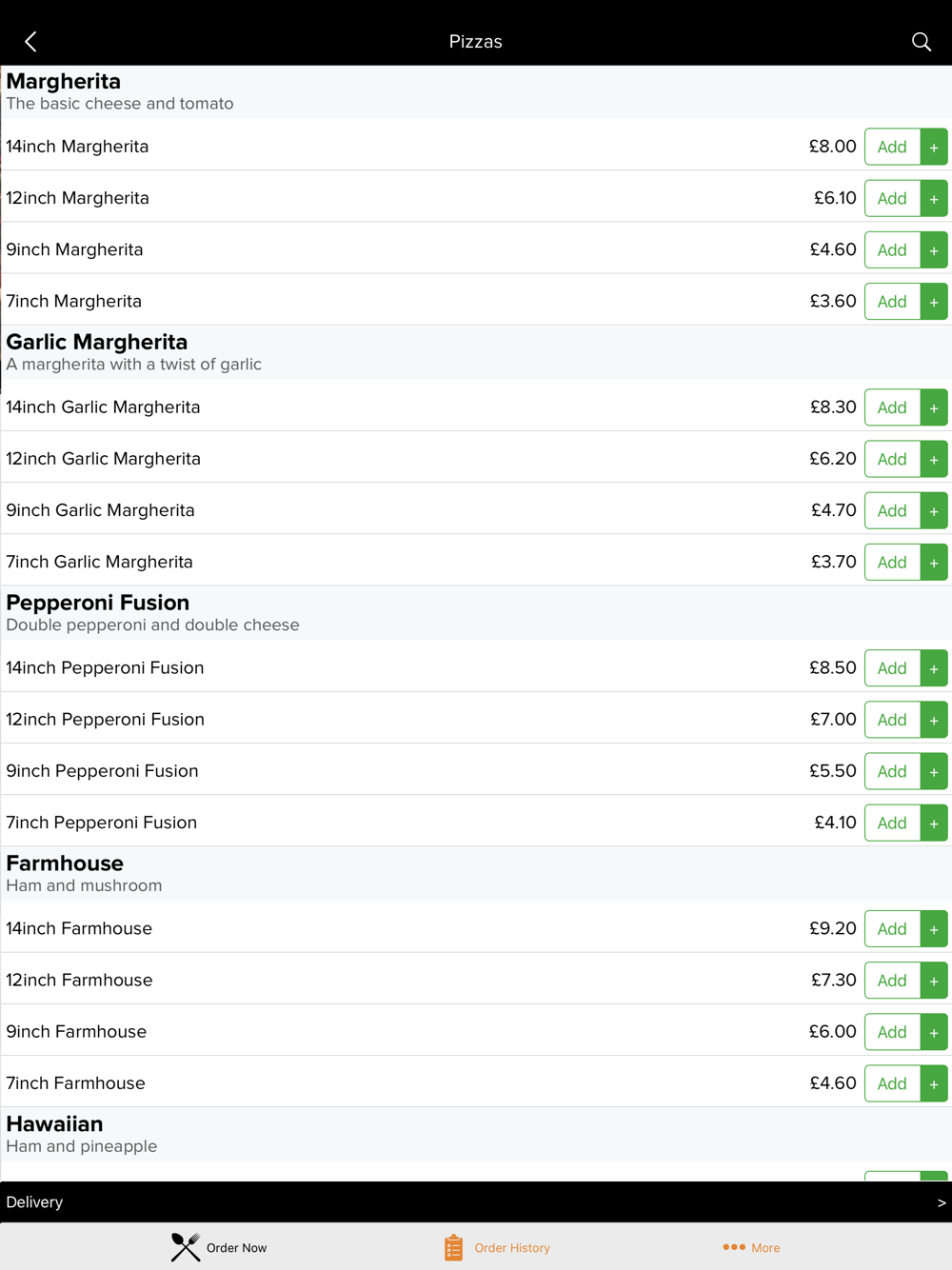Add 14inch Margherita to the order
Screen dimensions: 952x1270
pos(892,147)
